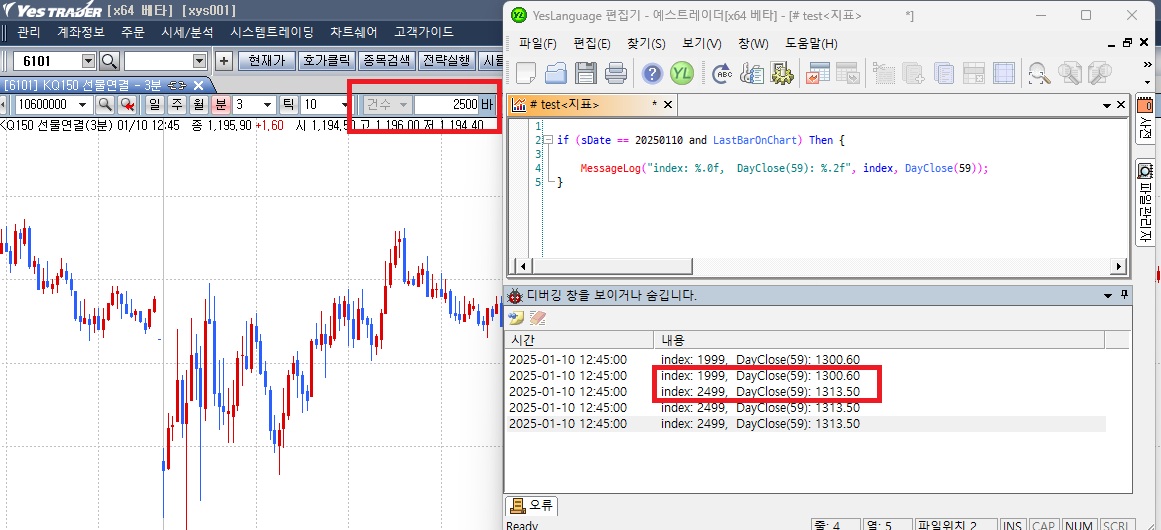Switch to the 오류 tab at bottom
Viewport: 1161px width, 530px height.
[x=532, y=505]
